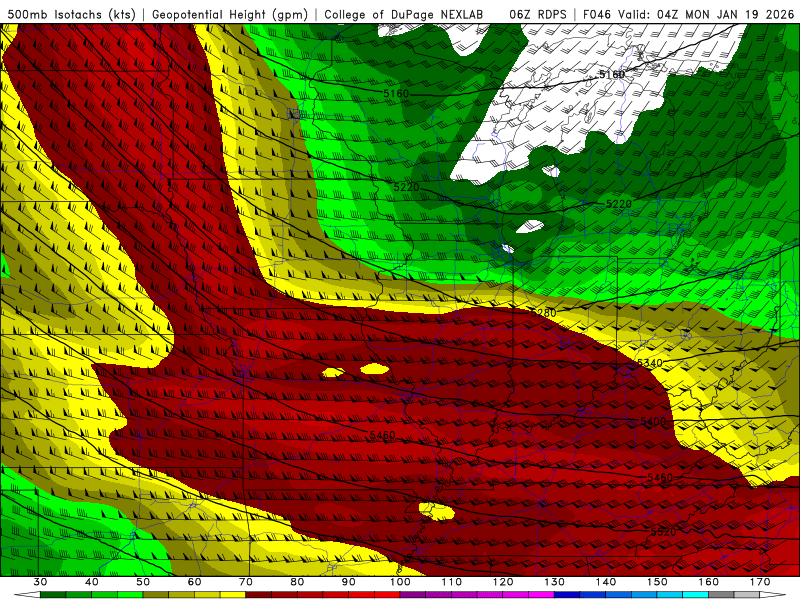Click the '50' value on the color scale
The image size is (800, 600).
click(x=143, y=582)
